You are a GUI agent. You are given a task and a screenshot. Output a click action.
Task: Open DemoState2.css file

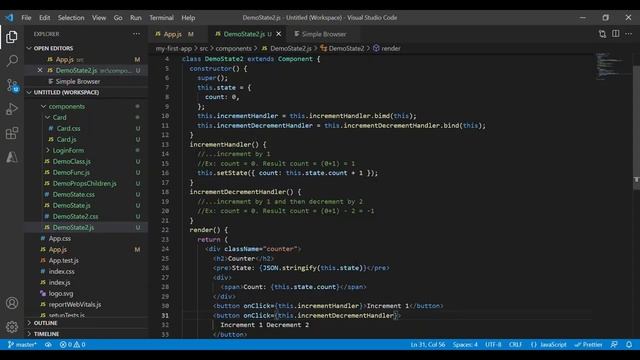[75, 216]
